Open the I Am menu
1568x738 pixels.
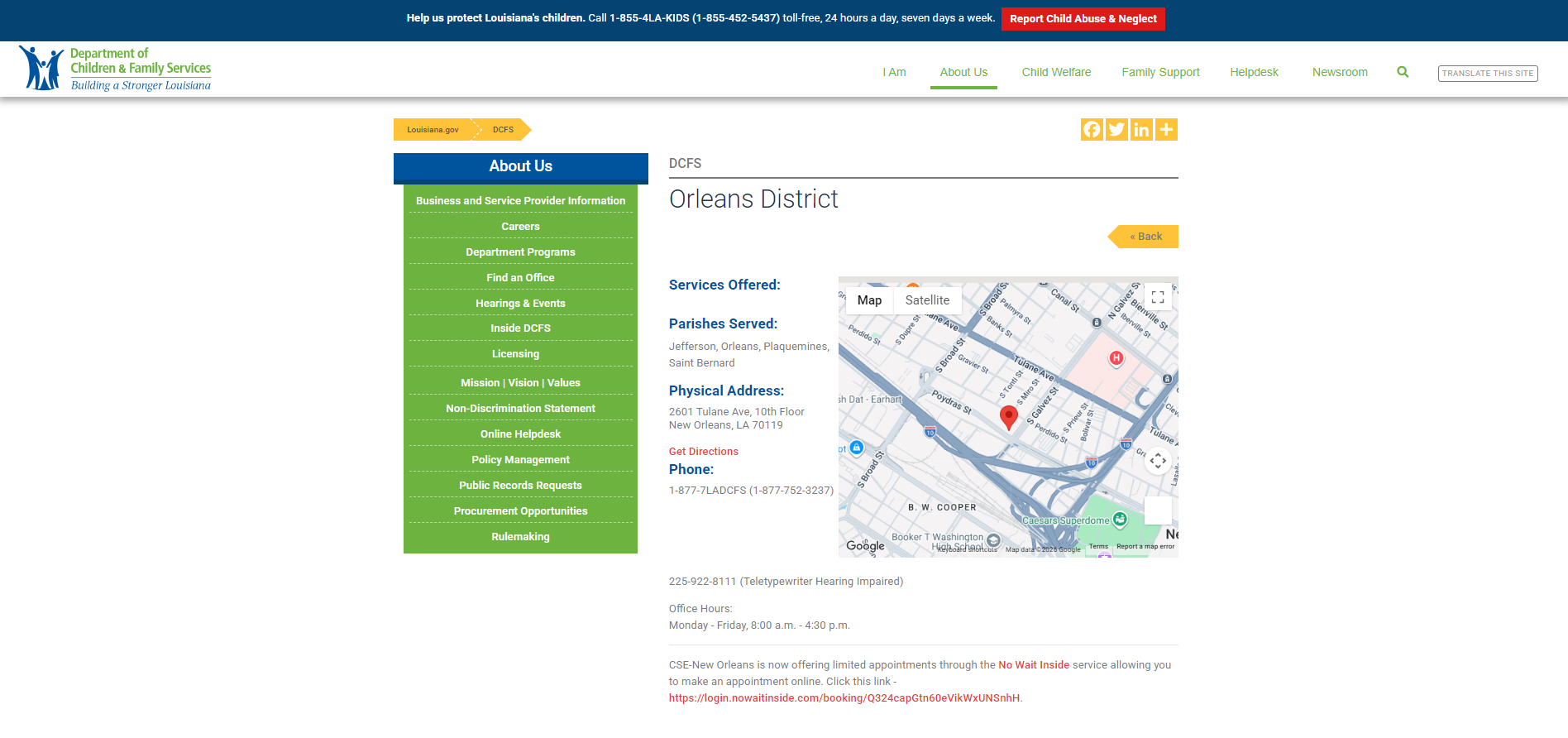pos(894,72)
